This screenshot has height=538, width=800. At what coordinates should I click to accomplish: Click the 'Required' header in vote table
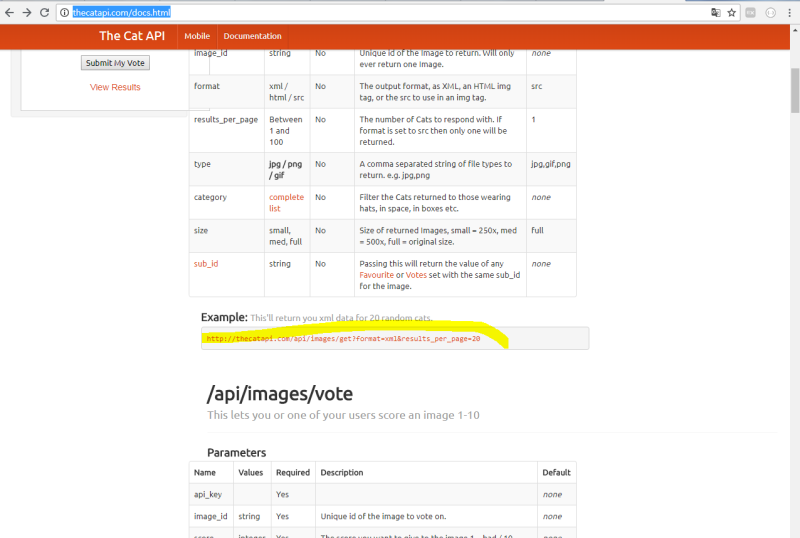click(293, 473)
